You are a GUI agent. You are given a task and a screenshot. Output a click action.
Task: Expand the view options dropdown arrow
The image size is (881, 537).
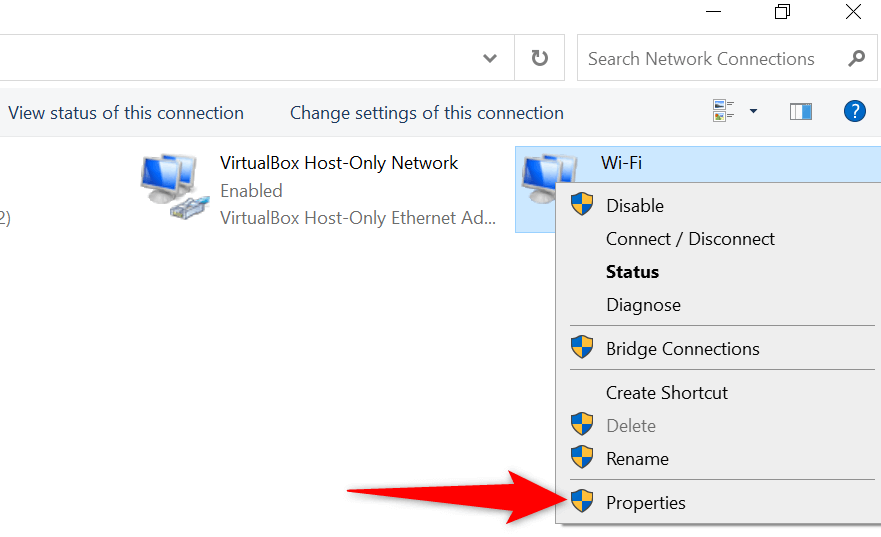pyautogui.click(x=753, y=111)
